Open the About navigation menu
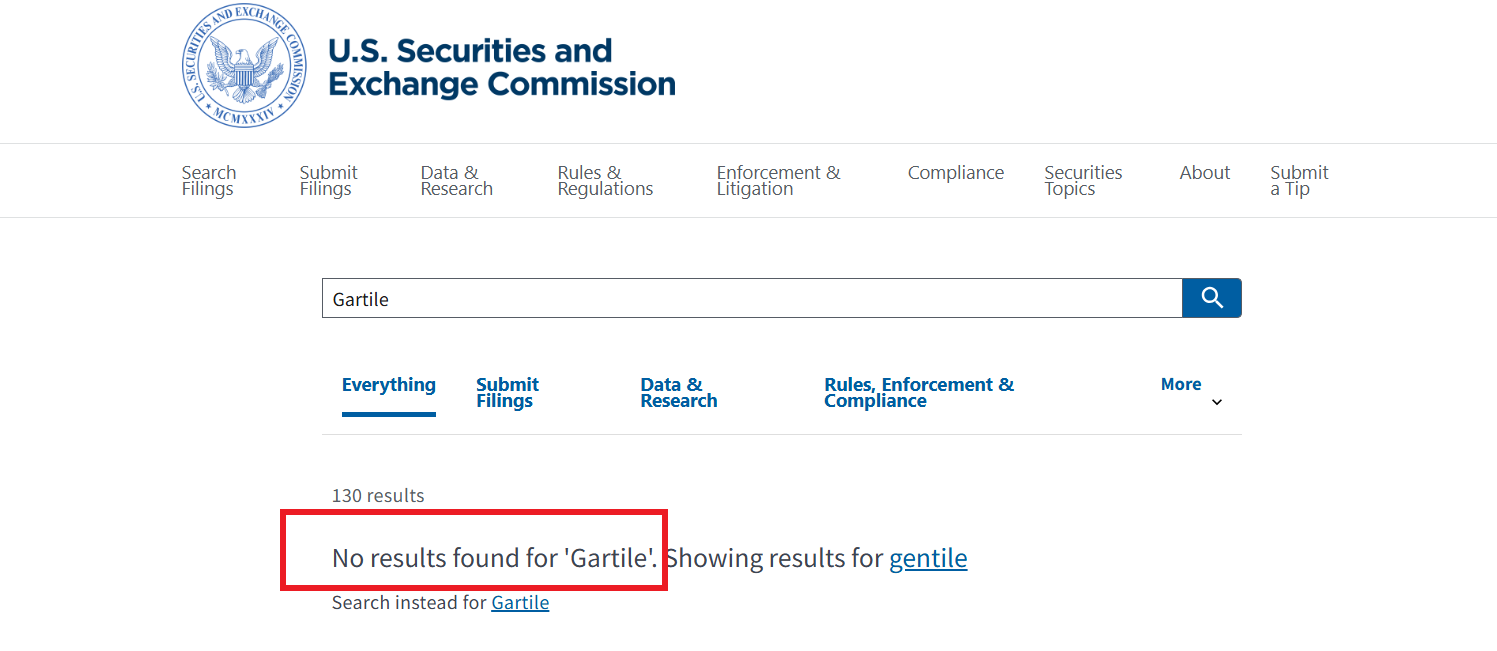1497x651 pixels. [x=1204, y=173]
